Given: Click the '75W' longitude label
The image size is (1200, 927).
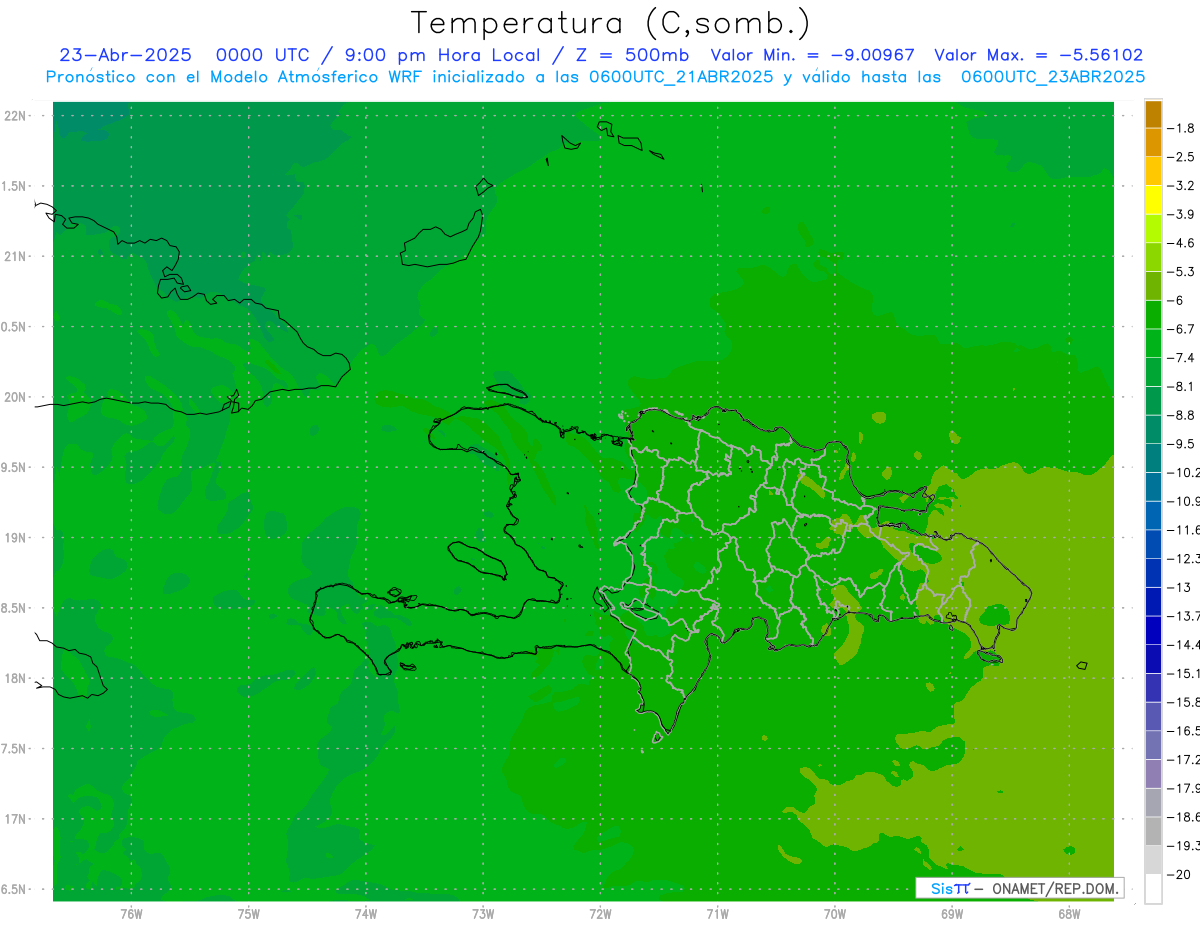Looking at the screenshot, I should [x=249, y=913].
